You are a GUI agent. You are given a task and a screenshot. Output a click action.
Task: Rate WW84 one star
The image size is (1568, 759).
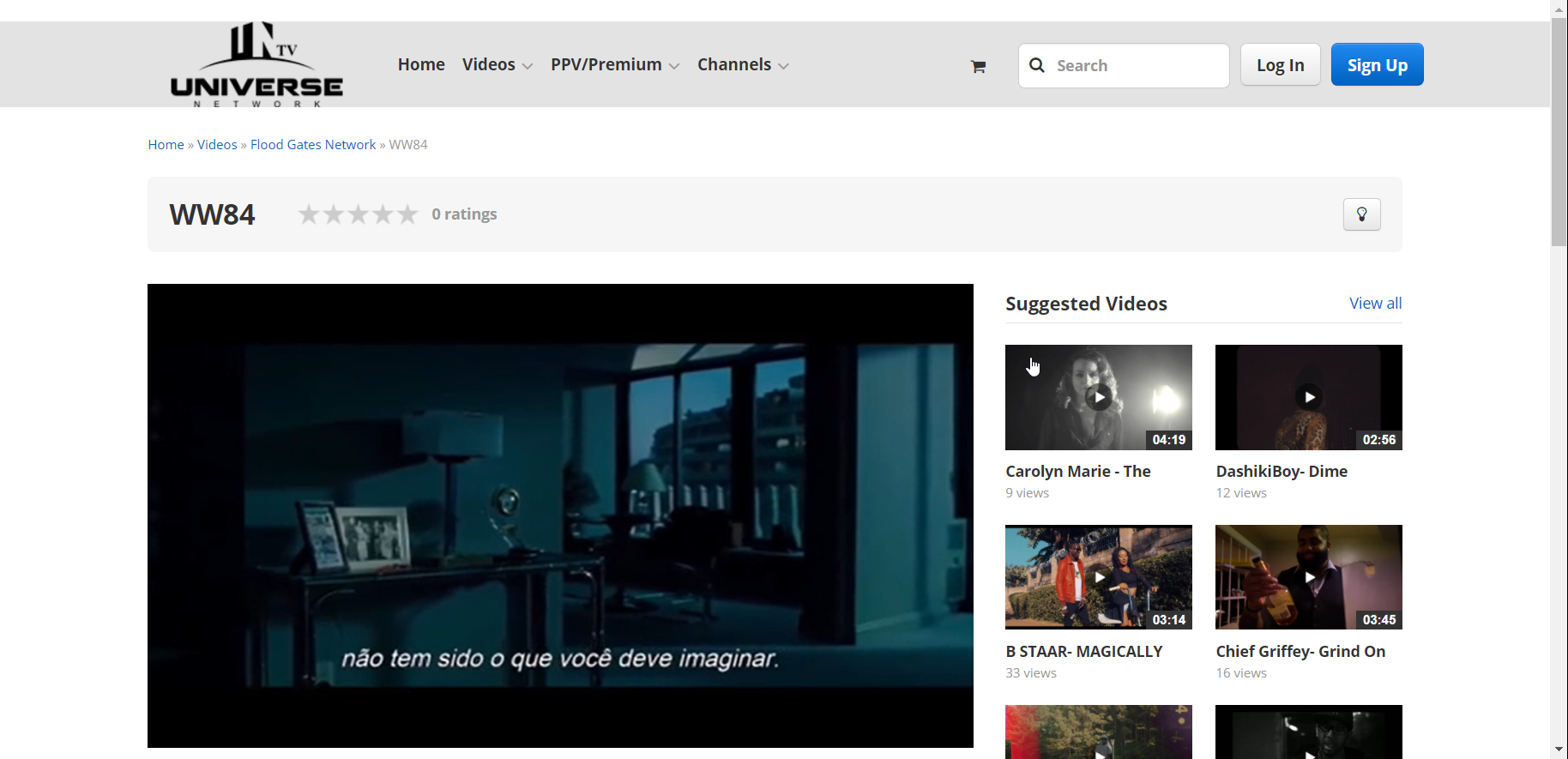click(309, 214)
